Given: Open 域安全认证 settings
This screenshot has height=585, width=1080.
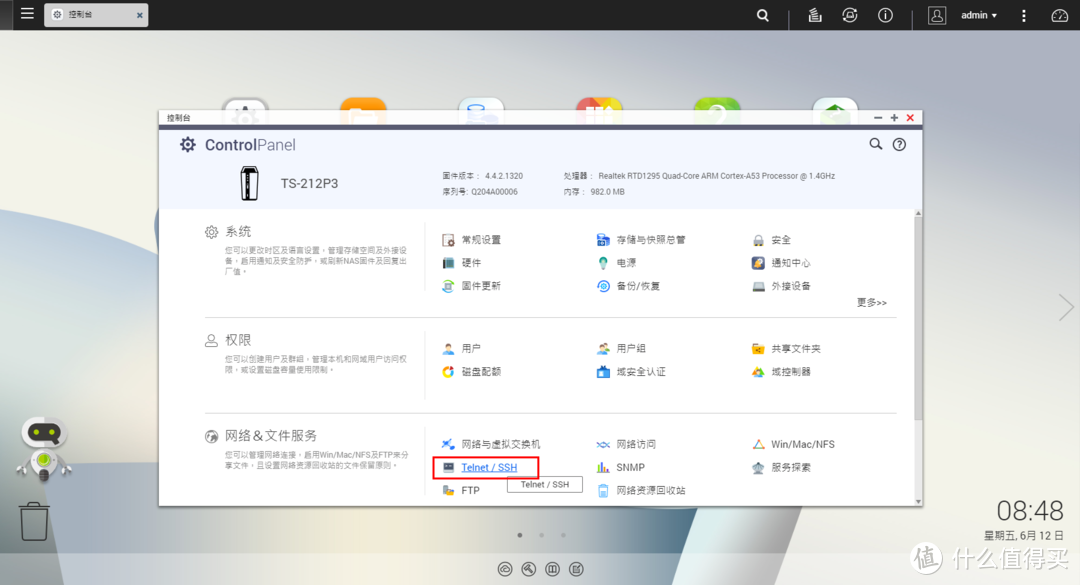Looking at the screenshot, I should (x=631, y=372).
